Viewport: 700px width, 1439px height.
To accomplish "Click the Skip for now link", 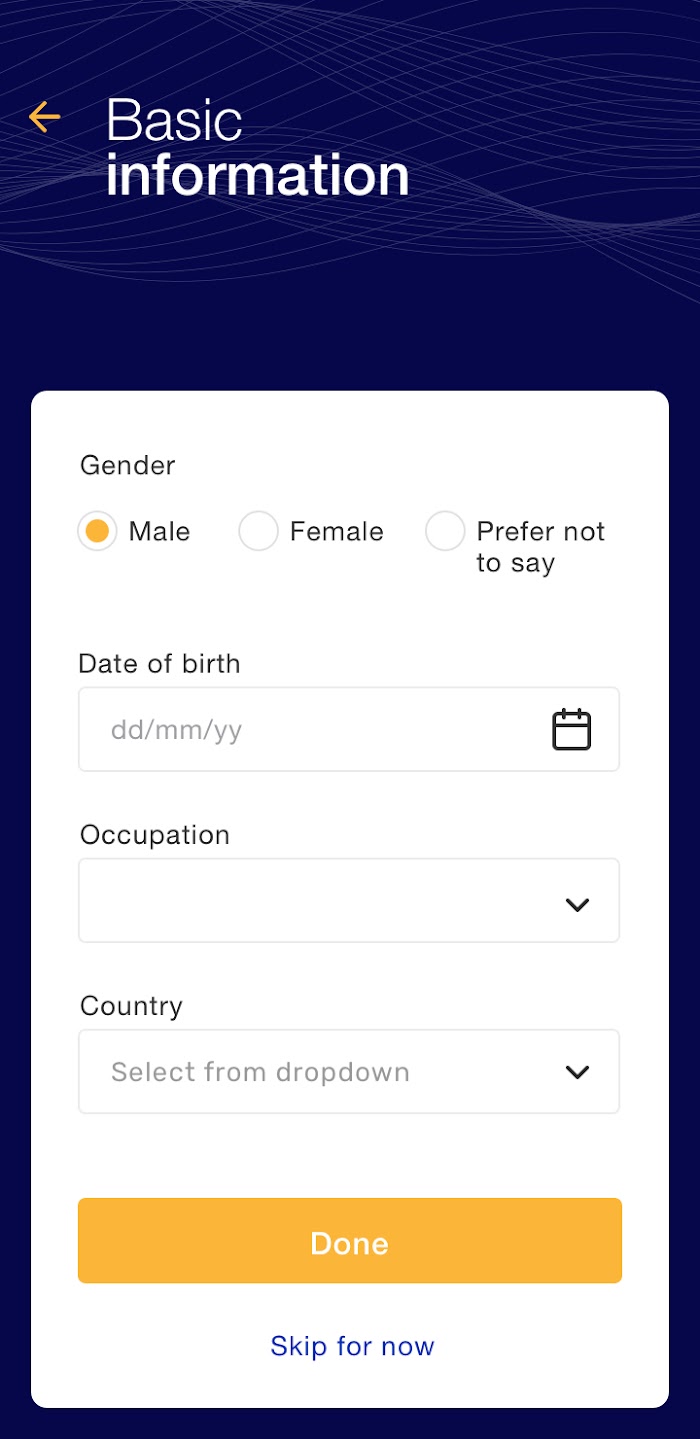I will click(x=352, y=1346).
